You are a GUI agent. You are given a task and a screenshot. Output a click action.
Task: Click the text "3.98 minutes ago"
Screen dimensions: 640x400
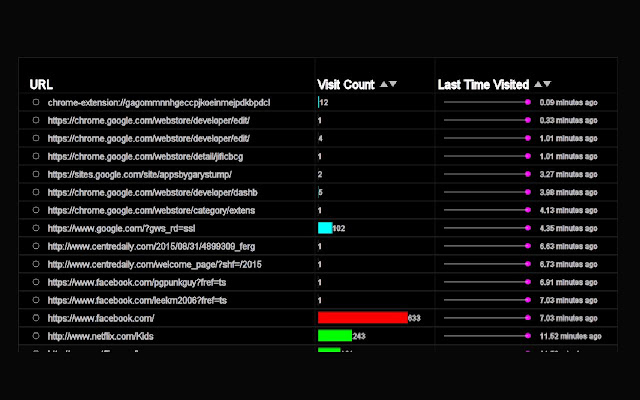coord(568,192)
